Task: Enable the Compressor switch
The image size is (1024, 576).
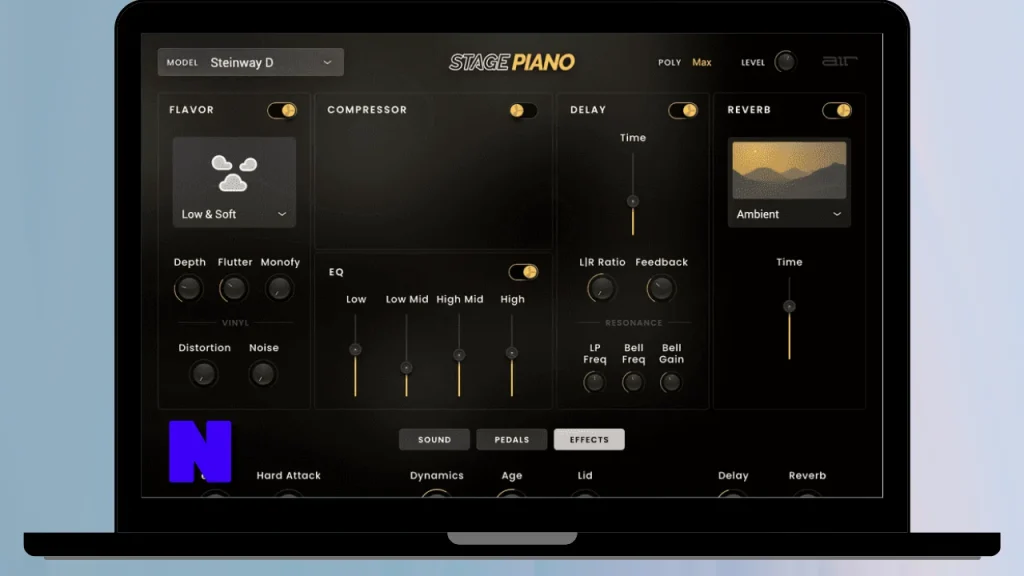Action: (x=523, y=110)
